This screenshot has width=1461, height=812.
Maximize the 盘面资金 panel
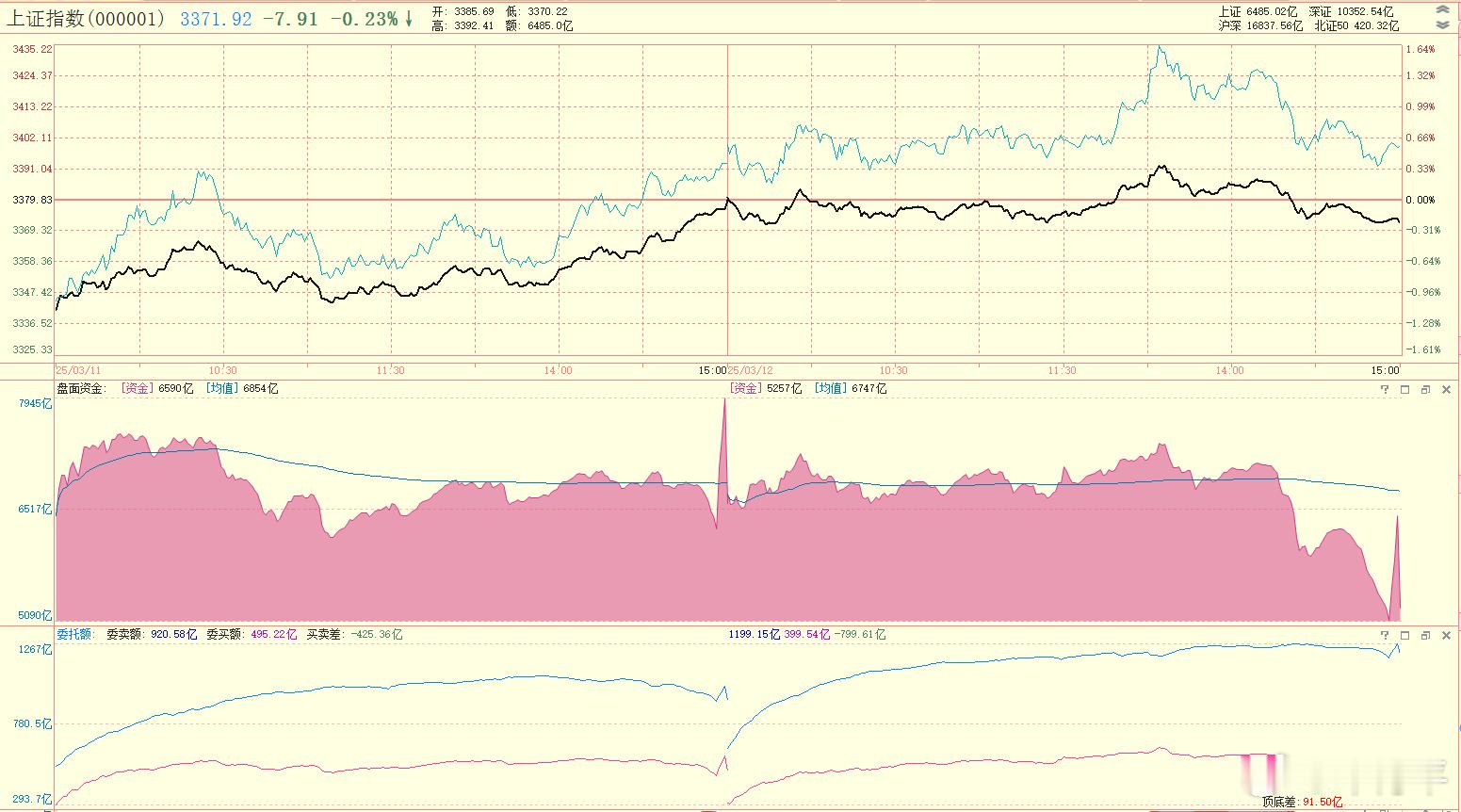pos(1404,389)
